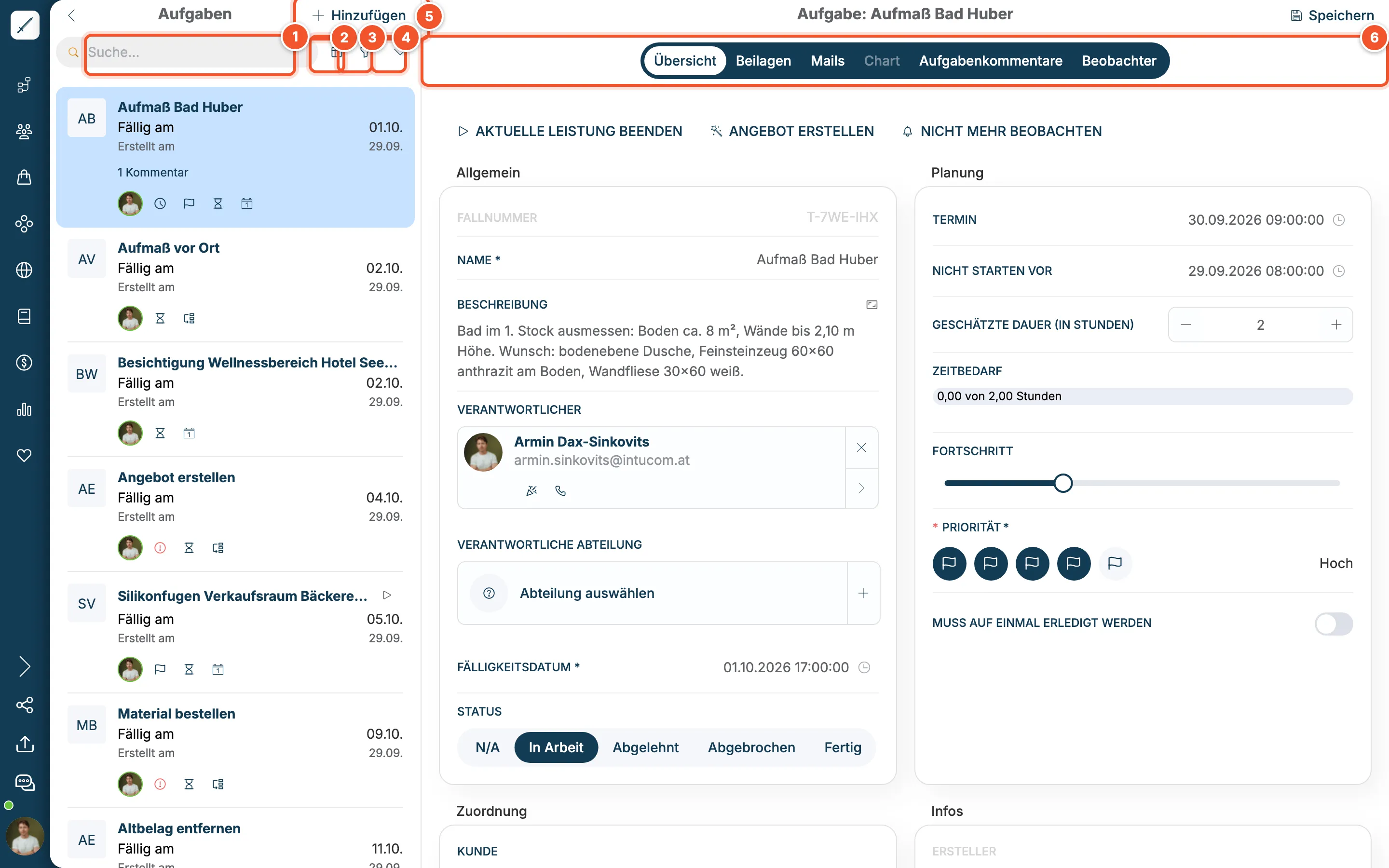Click the flag icon on Aufmaß Bad Huber card
1389x868 pixels.
point(189,204)
